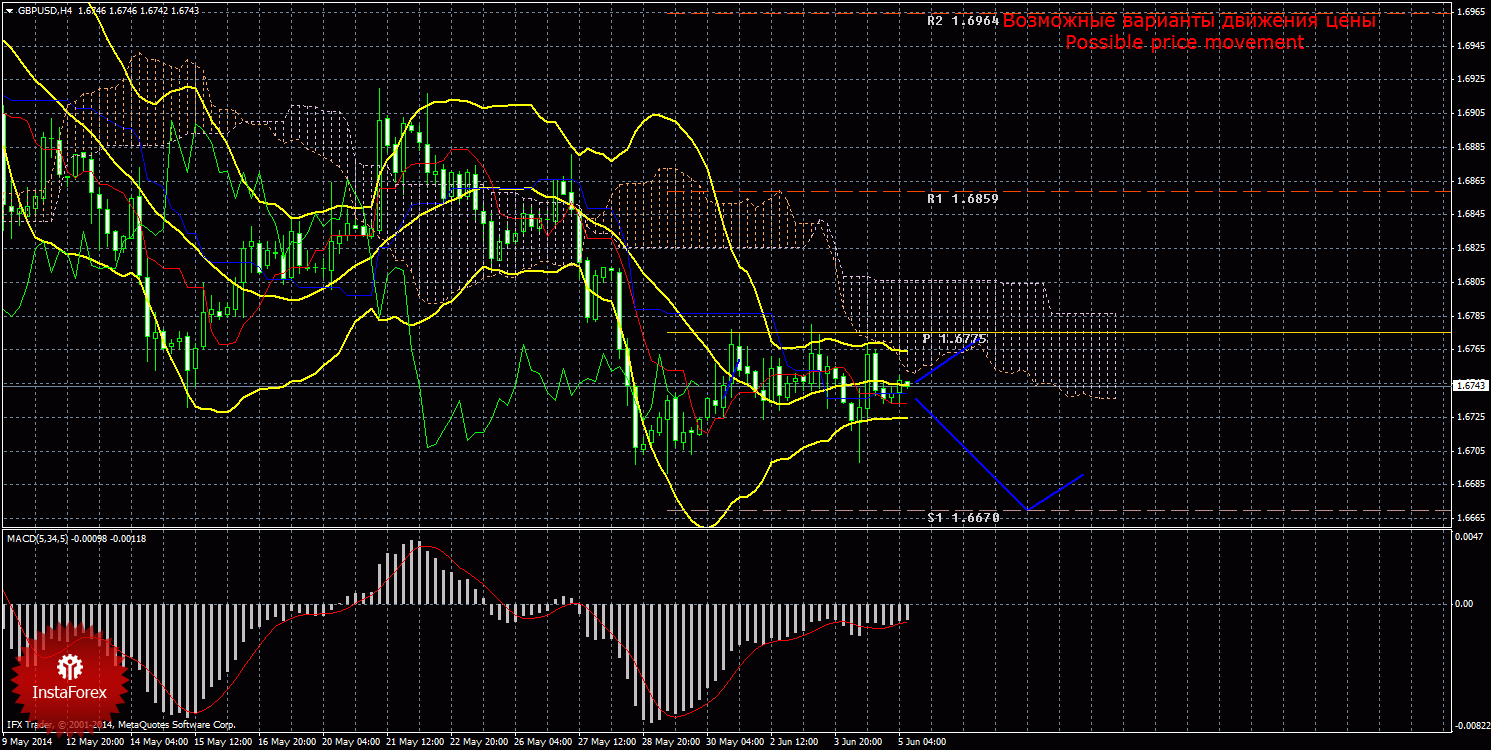The height and width of the screenshot is (750, 1491).
Task: Click the 1.6725 price scale value
Action: click(1470, 417)
